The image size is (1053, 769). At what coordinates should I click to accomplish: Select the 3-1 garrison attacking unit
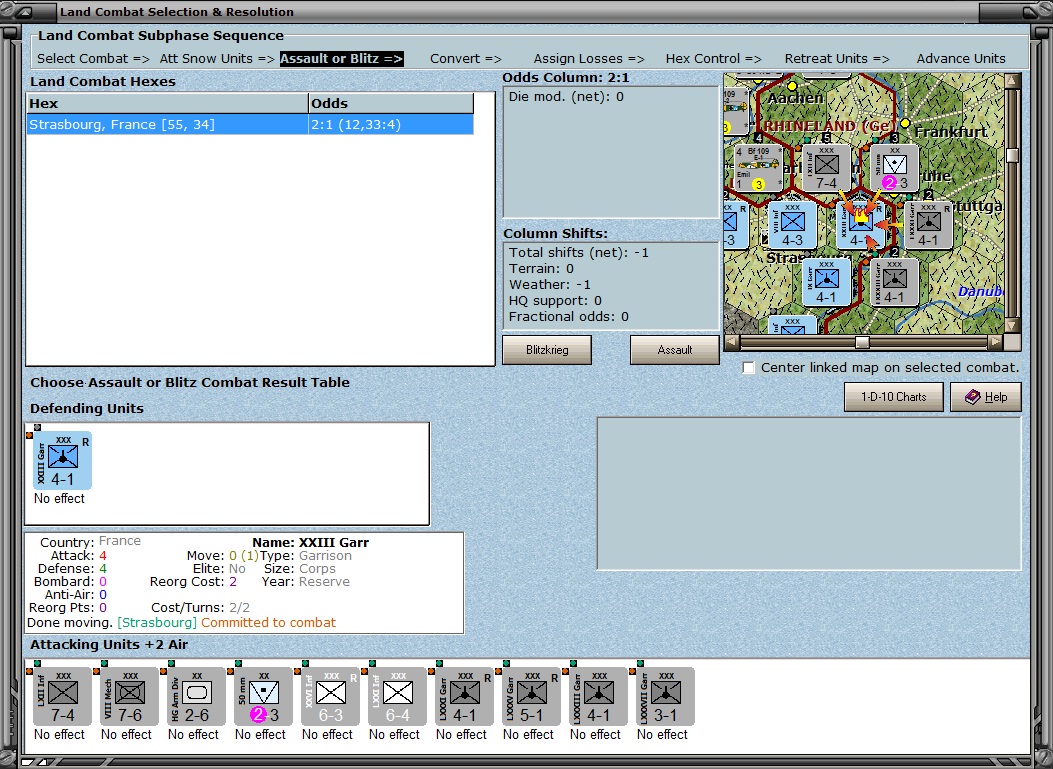tap(666, 696)
